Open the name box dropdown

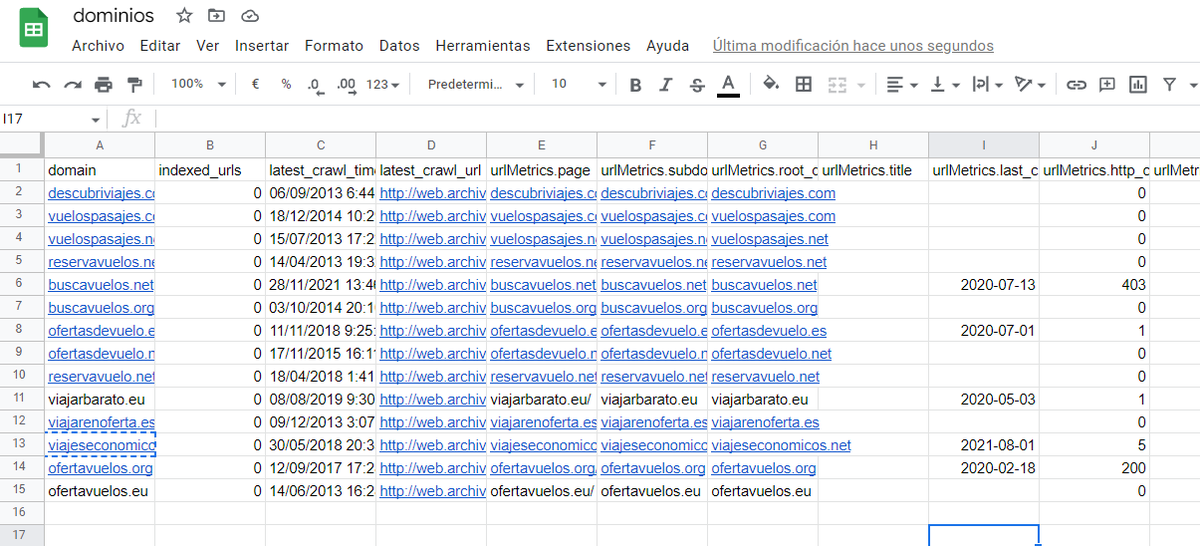point(95,119)
